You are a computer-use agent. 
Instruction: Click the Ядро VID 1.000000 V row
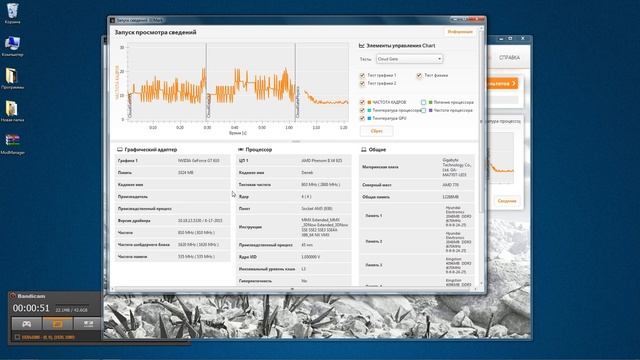click(x=294, y=257)
